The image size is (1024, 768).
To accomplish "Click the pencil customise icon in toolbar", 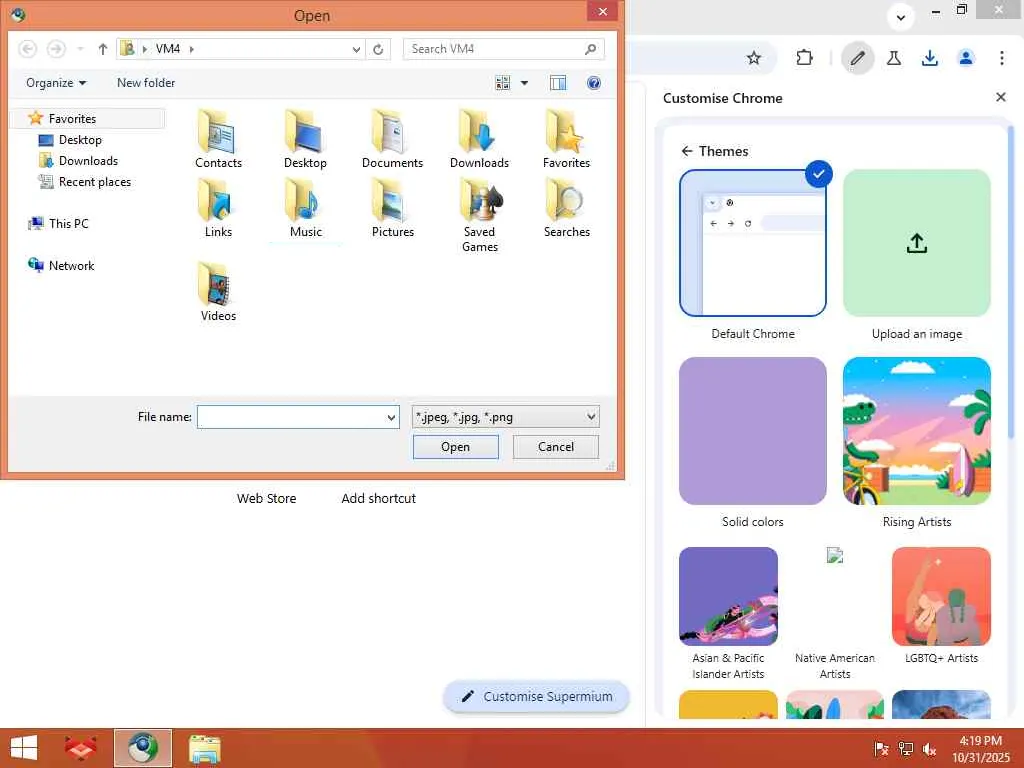I will (857, 58).
